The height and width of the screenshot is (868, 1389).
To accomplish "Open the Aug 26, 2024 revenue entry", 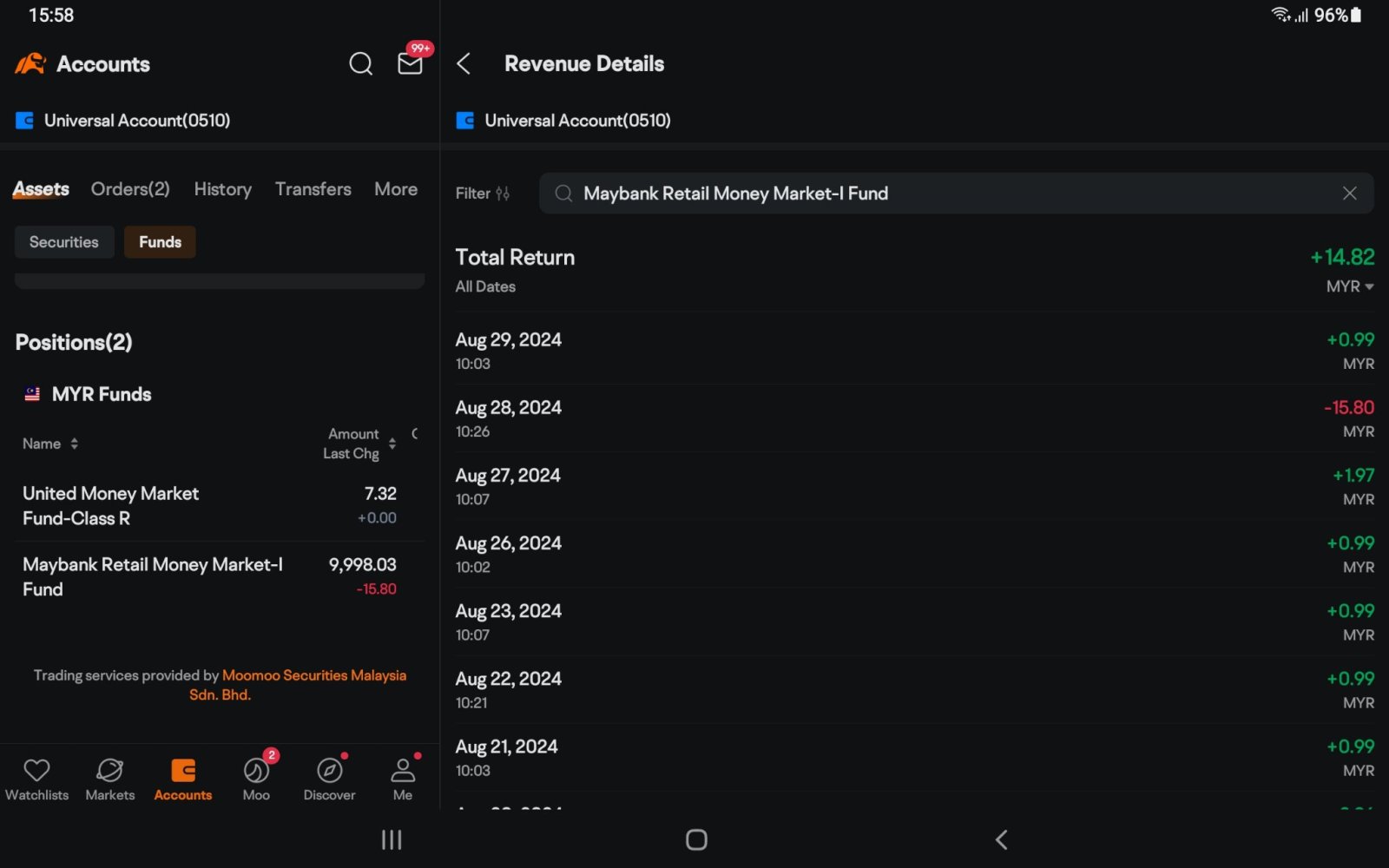I will point(915,554).
